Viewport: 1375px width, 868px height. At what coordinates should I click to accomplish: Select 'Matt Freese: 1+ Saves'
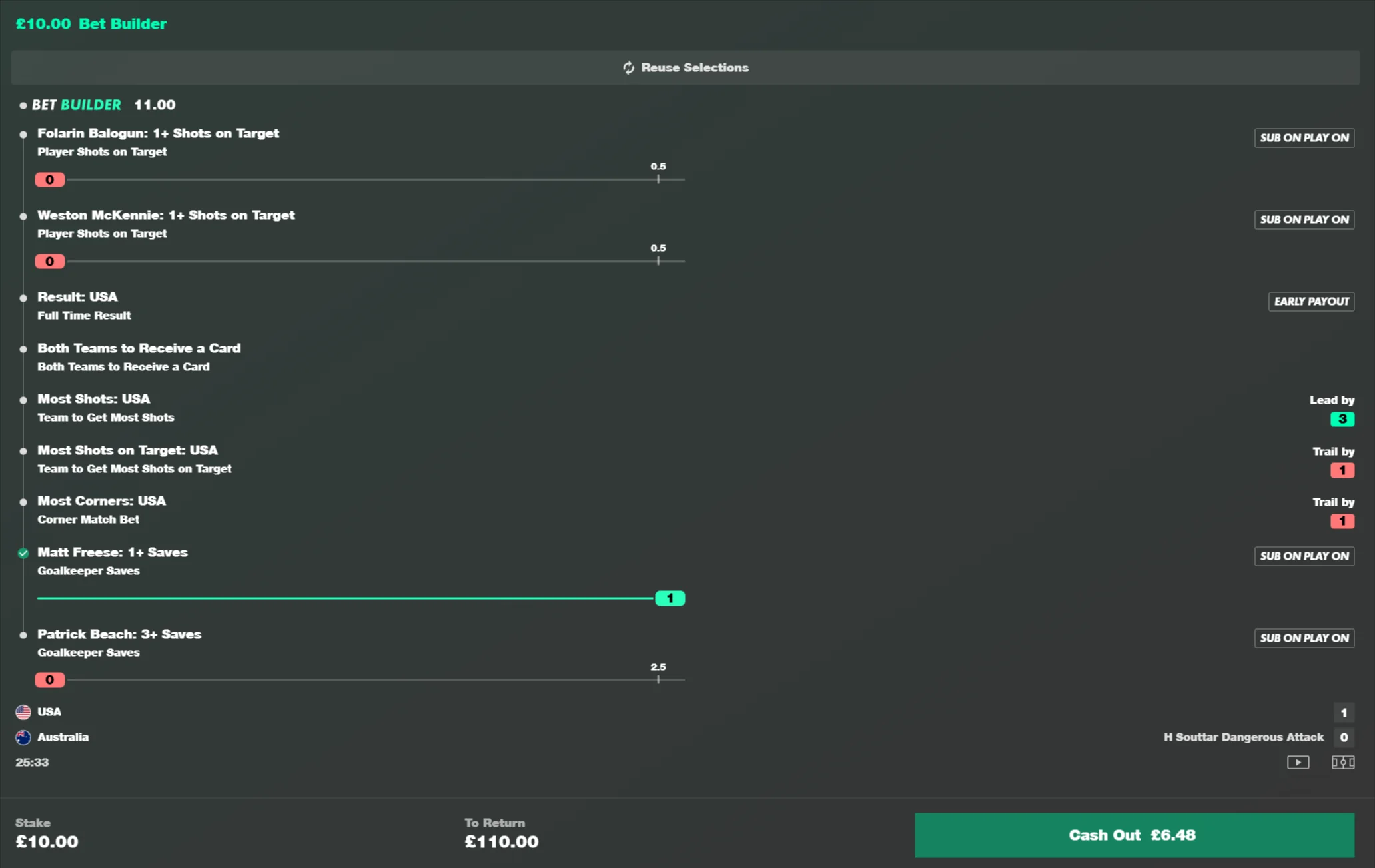click(113, 552)
